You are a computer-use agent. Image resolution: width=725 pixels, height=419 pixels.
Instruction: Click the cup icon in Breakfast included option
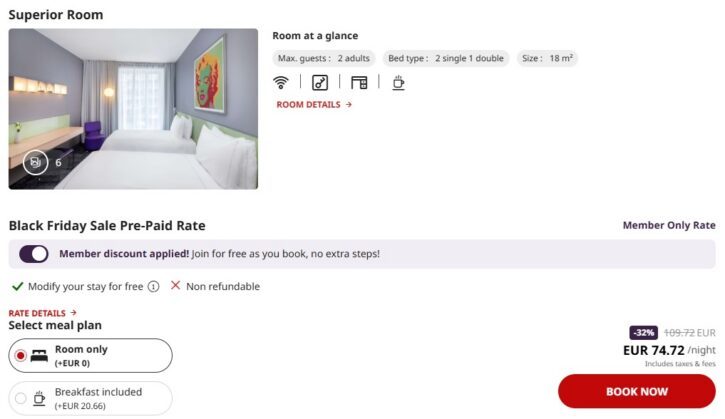[x=39, y=398]
